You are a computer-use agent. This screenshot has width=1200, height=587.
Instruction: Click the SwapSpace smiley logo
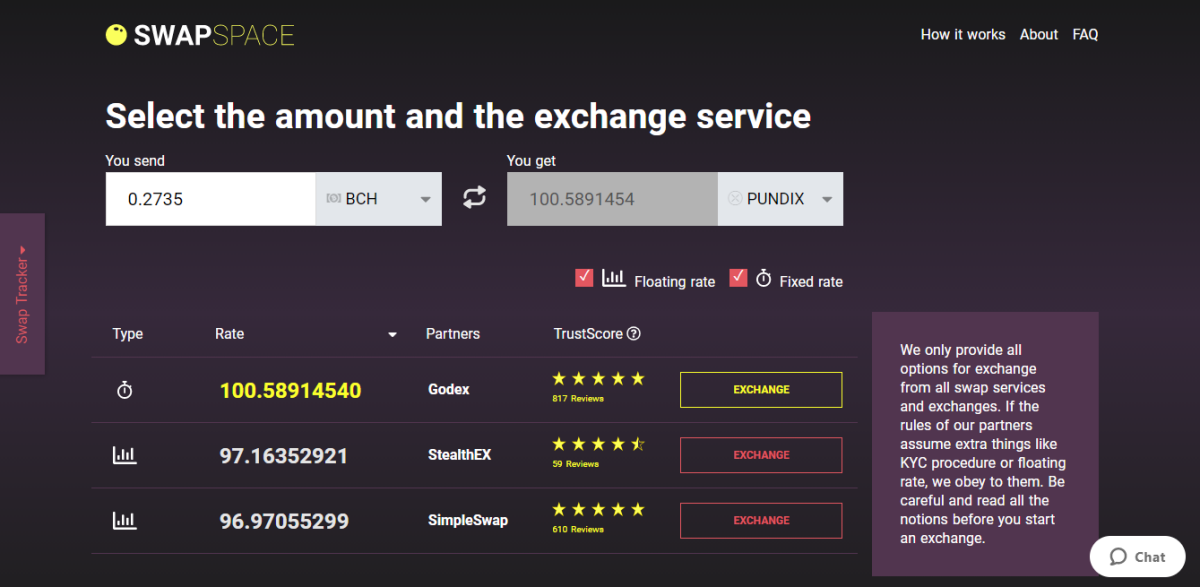point(116,34)
